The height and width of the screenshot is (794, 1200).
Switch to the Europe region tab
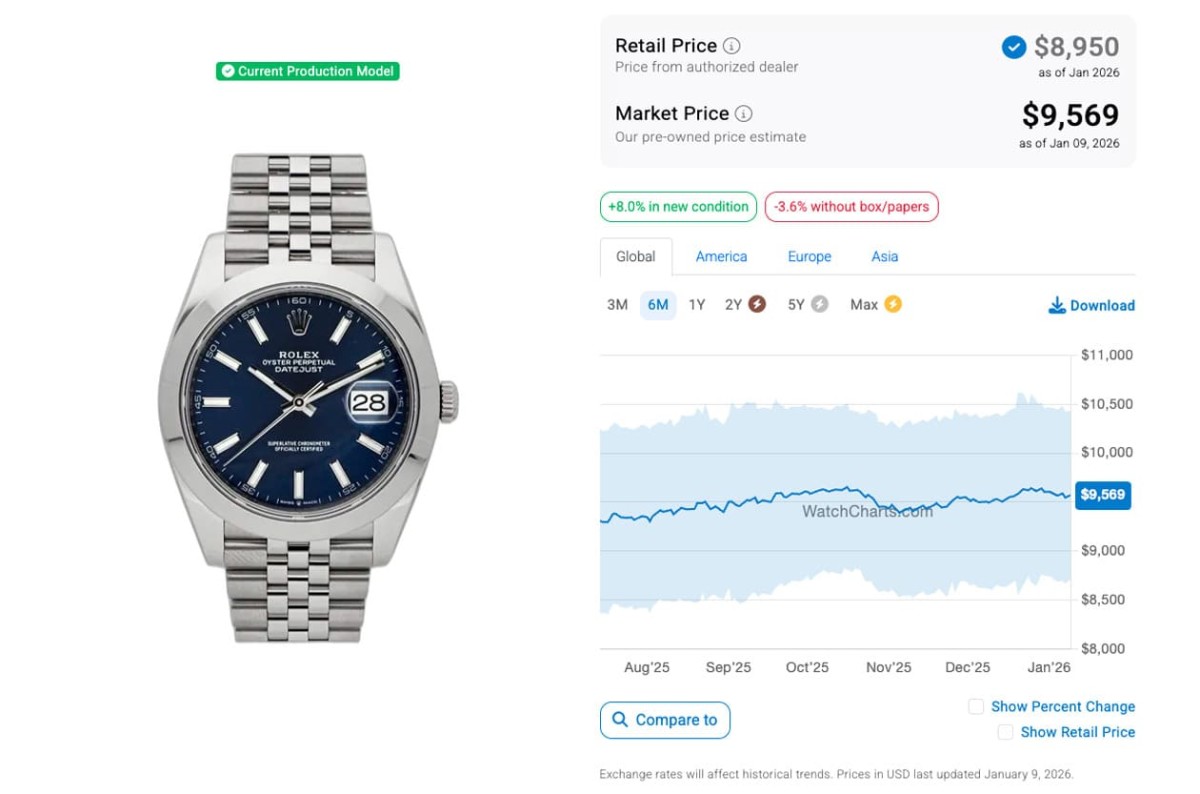click(809, 257)
